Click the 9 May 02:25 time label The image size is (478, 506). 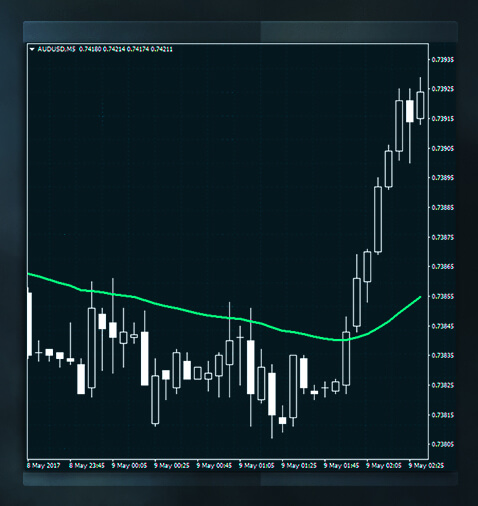tap(426, 466)
